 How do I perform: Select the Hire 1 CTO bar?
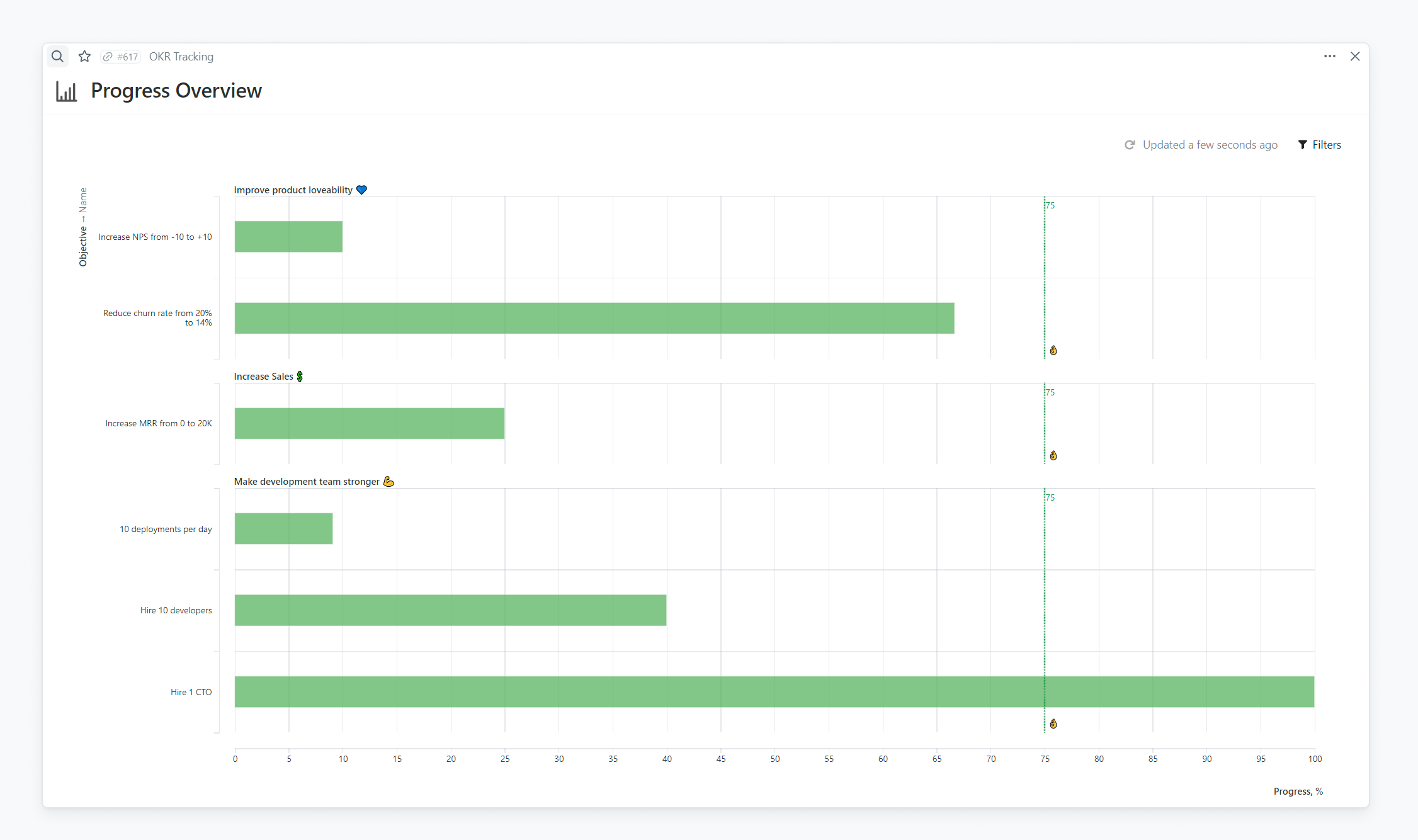(774, 691)
